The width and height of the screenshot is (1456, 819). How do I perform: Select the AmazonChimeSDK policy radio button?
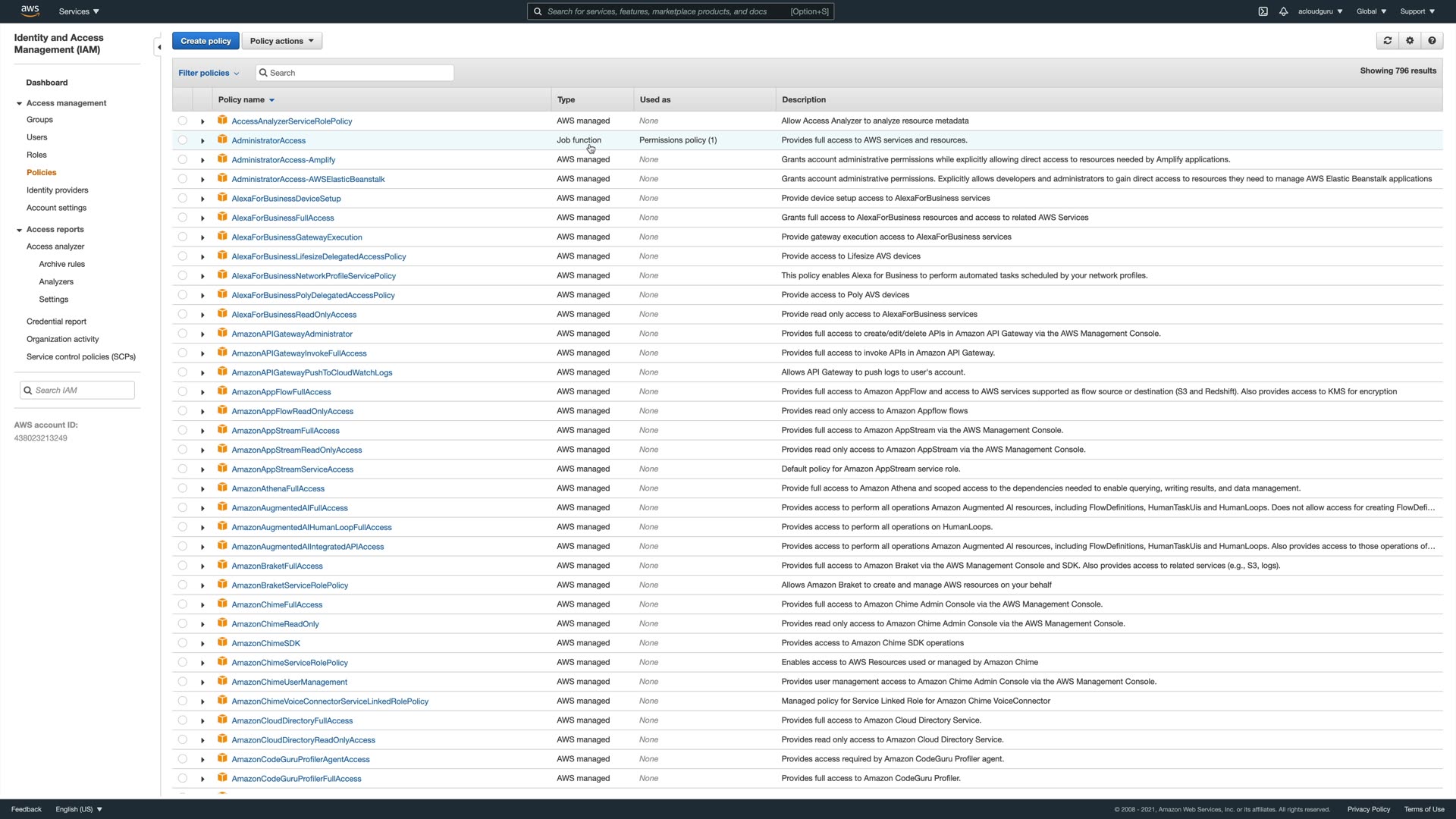[x=182, y=643]
